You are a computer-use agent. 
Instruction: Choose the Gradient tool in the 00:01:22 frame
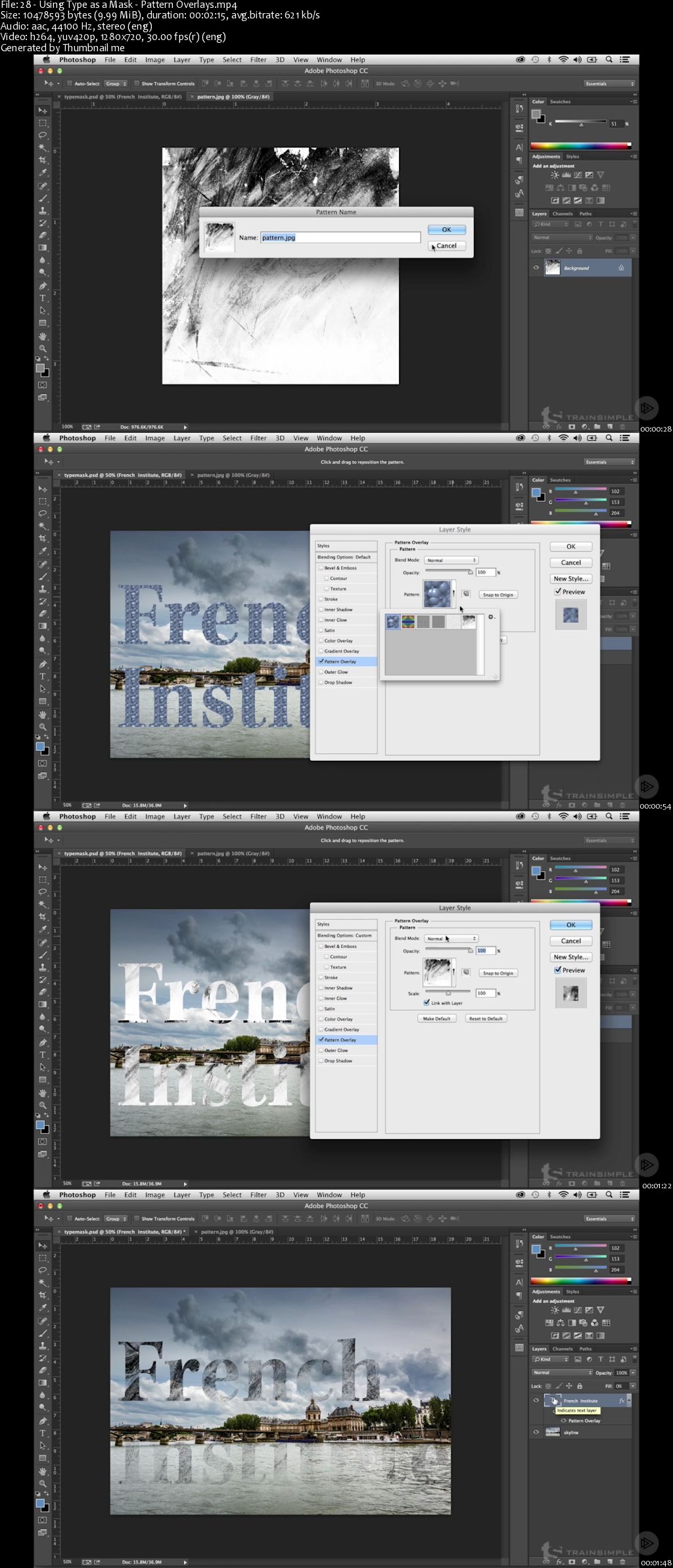(x=43, y=1004)
